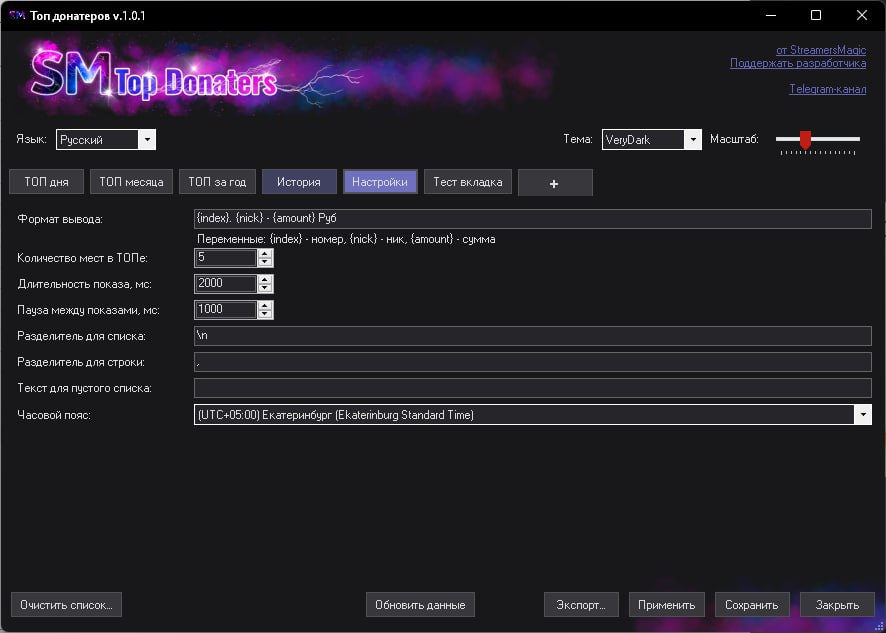The width and height of the screenshot is (886, 633).
Task: Open the Экспорт dialog button
Action: [x=581, y=605]
